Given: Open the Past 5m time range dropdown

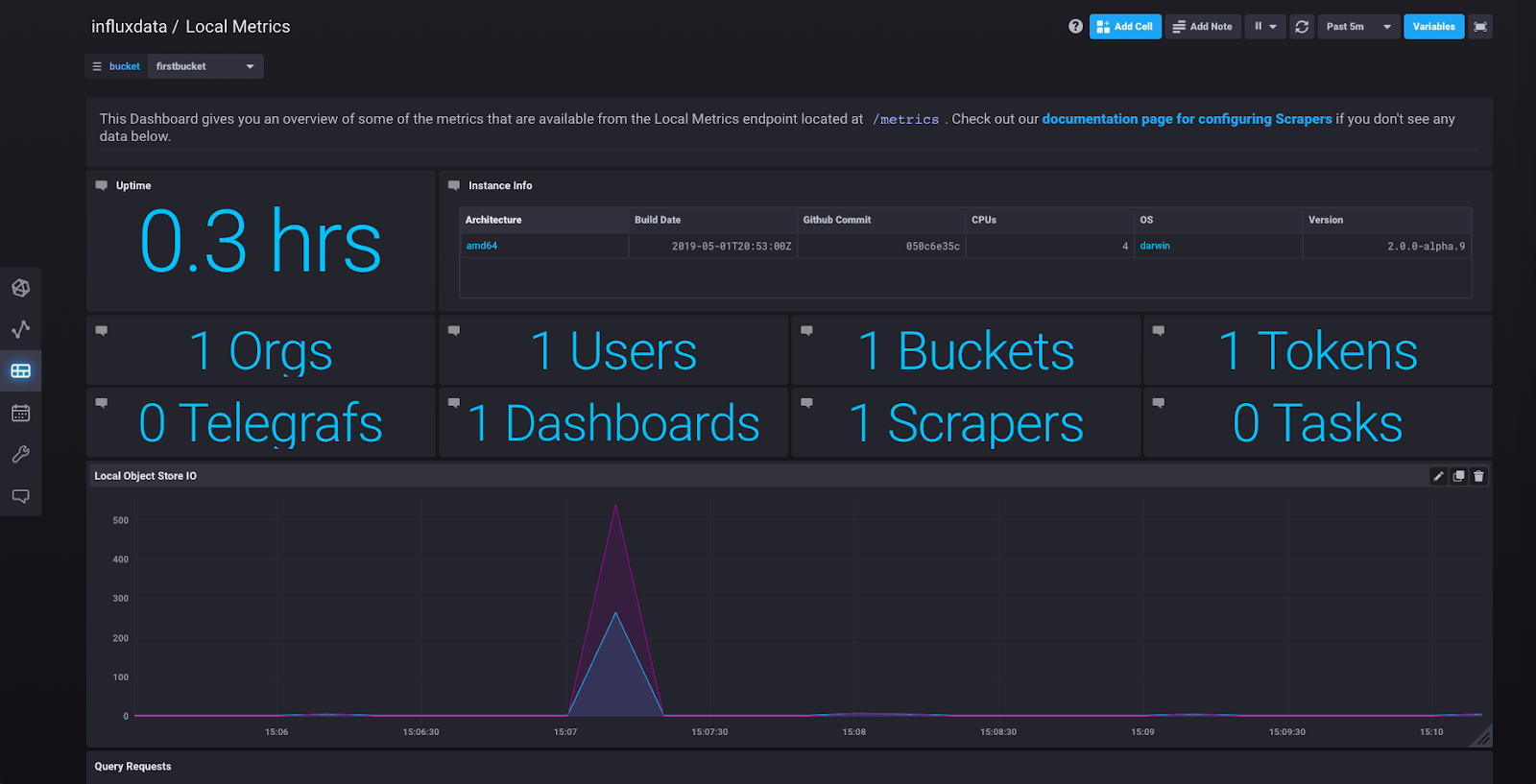Looking at the screenshot, I should pyautogui.click(x=1358, y=27).
